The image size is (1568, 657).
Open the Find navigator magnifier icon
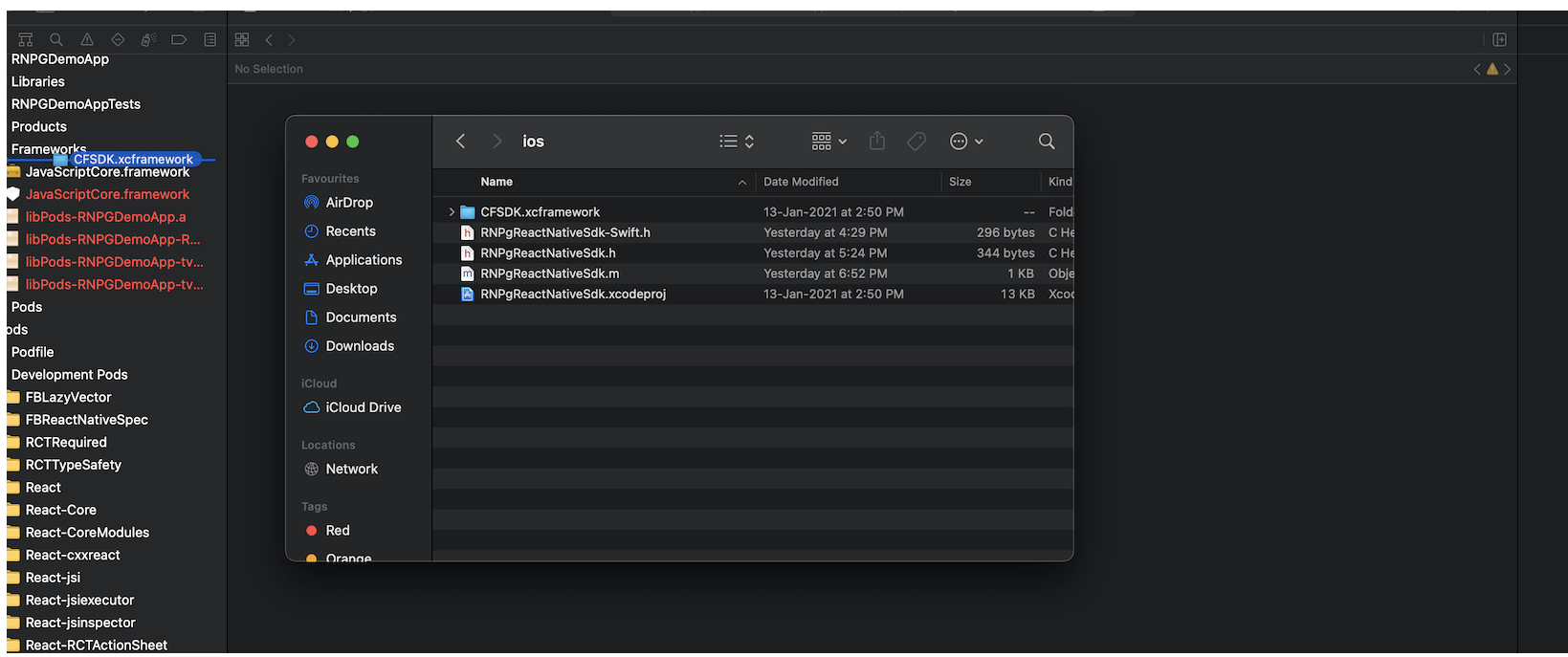(x=56, y=39)
